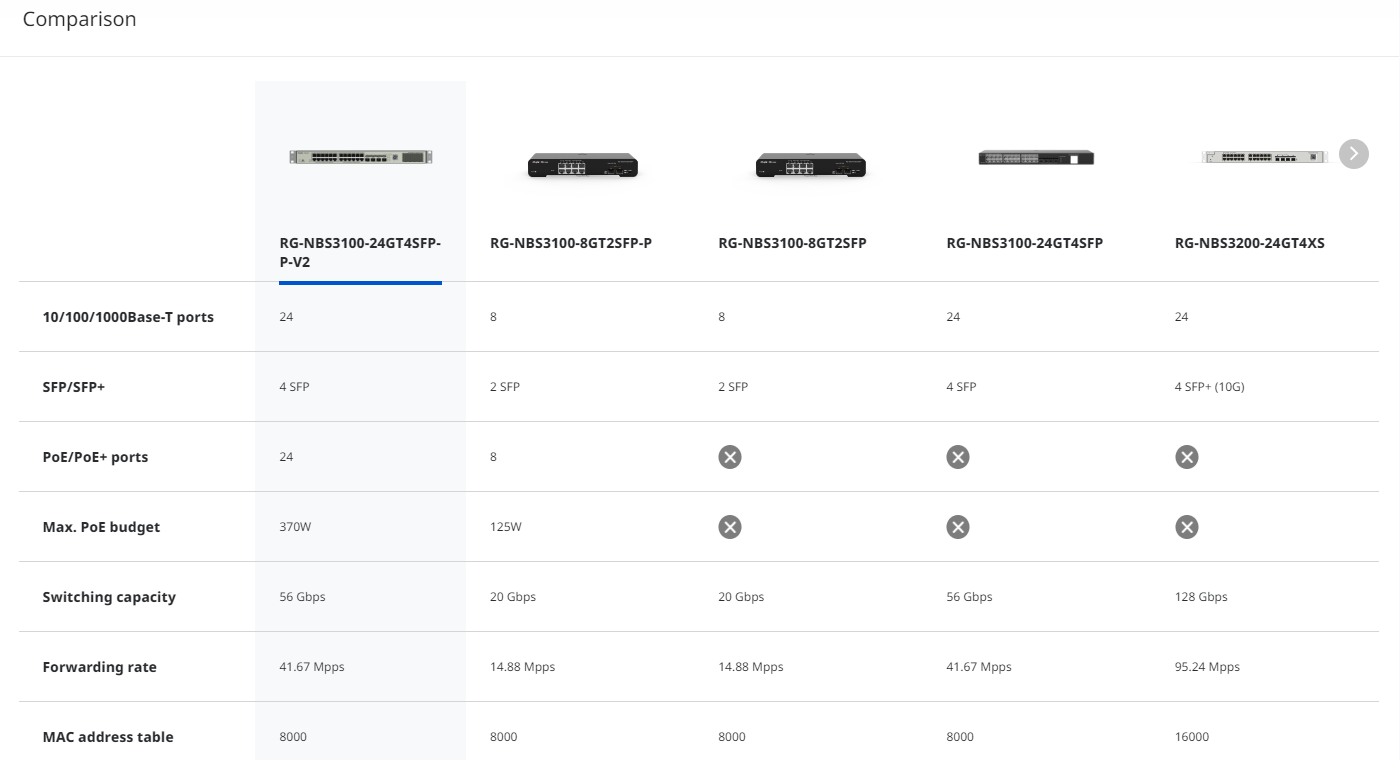
Task: Click the Max. PoE budget X icon for RG-NBS3100-24GT4SFP
Action: coord(958,527)
